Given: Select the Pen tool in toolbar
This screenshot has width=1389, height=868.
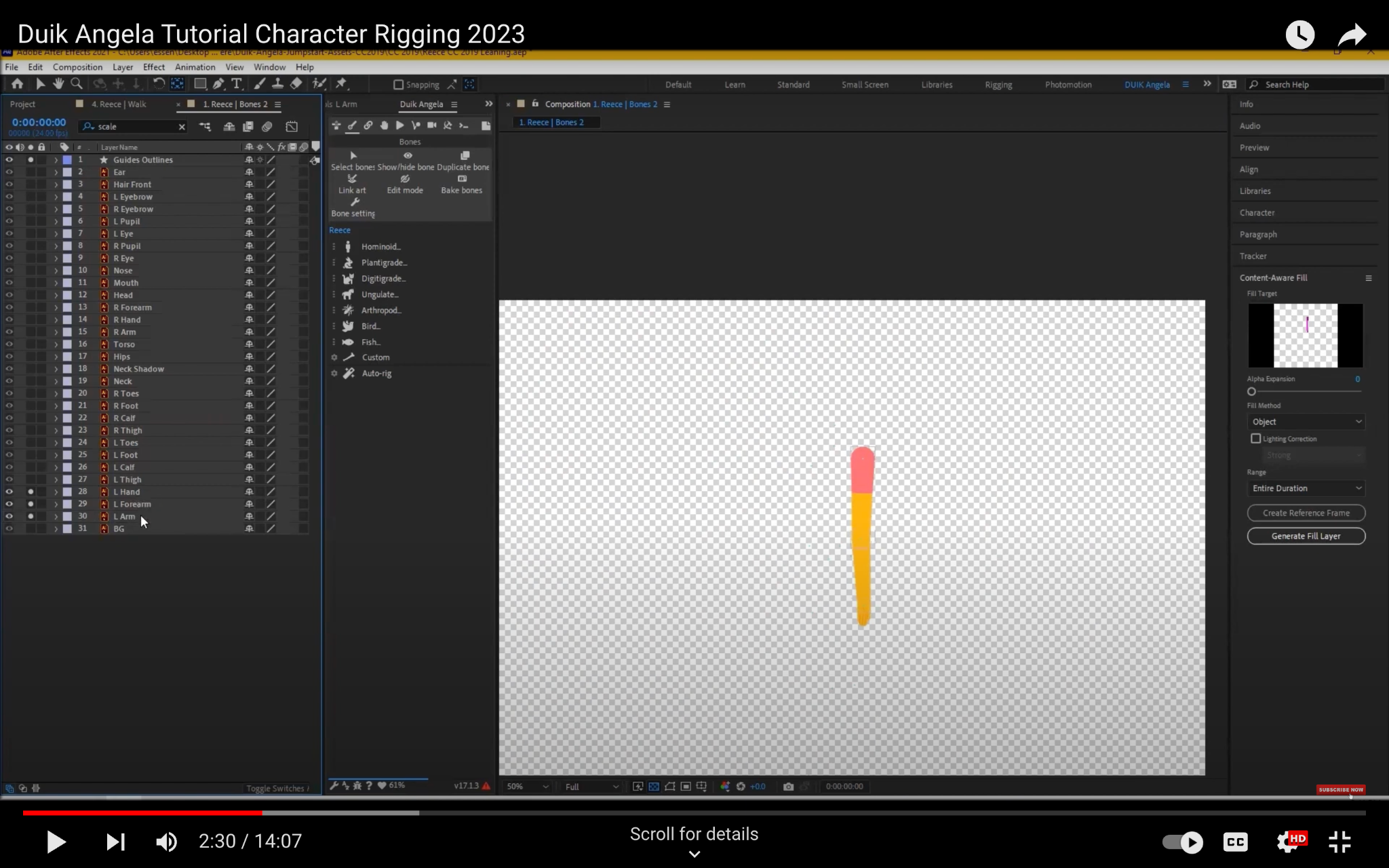Looking at the screenshot, I should tap(218, 84).
